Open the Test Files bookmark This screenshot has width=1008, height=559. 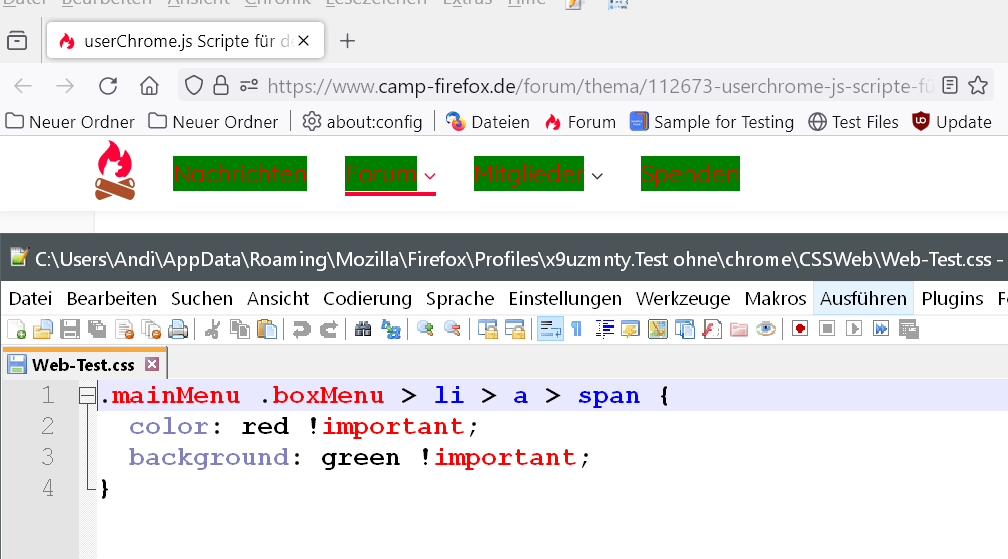click(853, 121)
